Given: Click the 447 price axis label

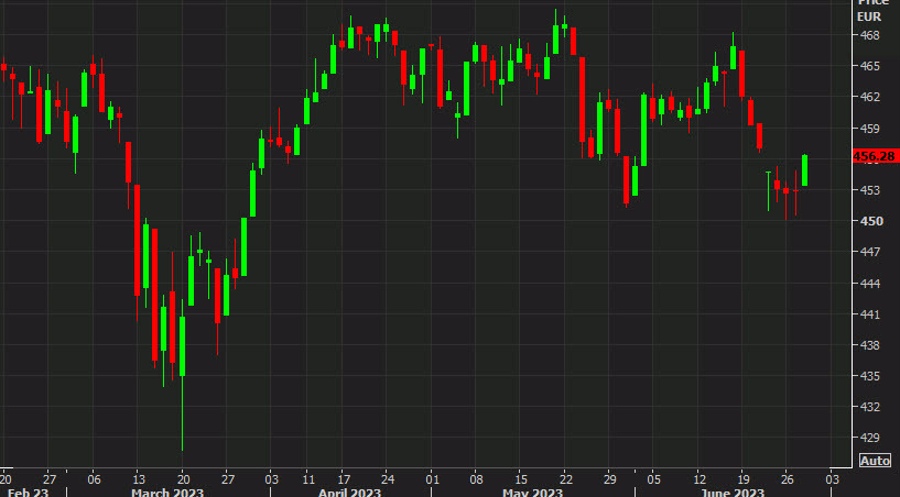Looking at the screenshot, I should (869, 252).
